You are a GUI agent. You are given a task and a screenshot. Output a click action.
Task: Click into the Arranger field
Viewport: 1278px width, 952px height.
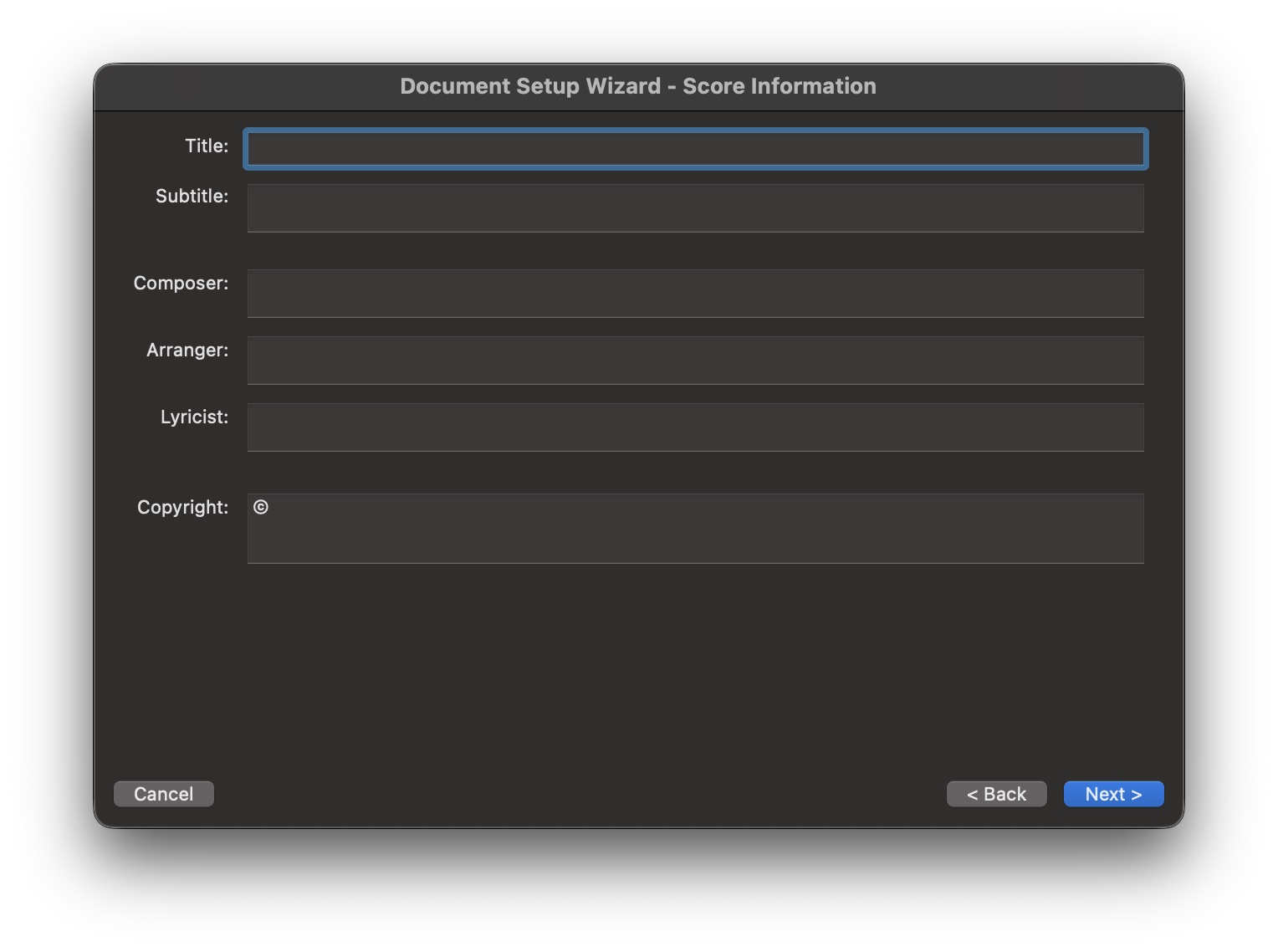pyautogui.click(x=694, y=360)
